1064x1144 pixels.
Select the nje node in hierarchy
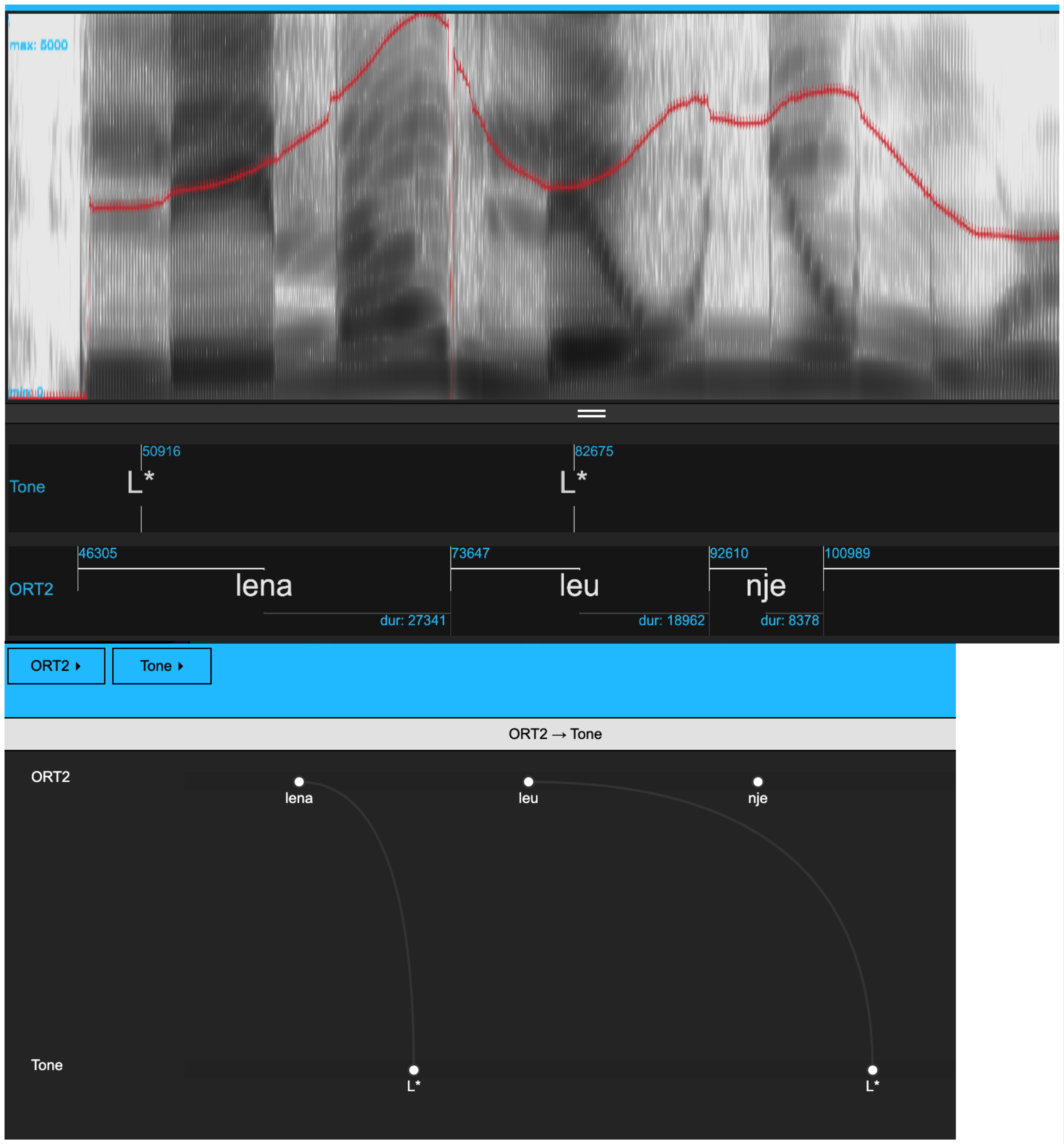click(x=757, y=781)
